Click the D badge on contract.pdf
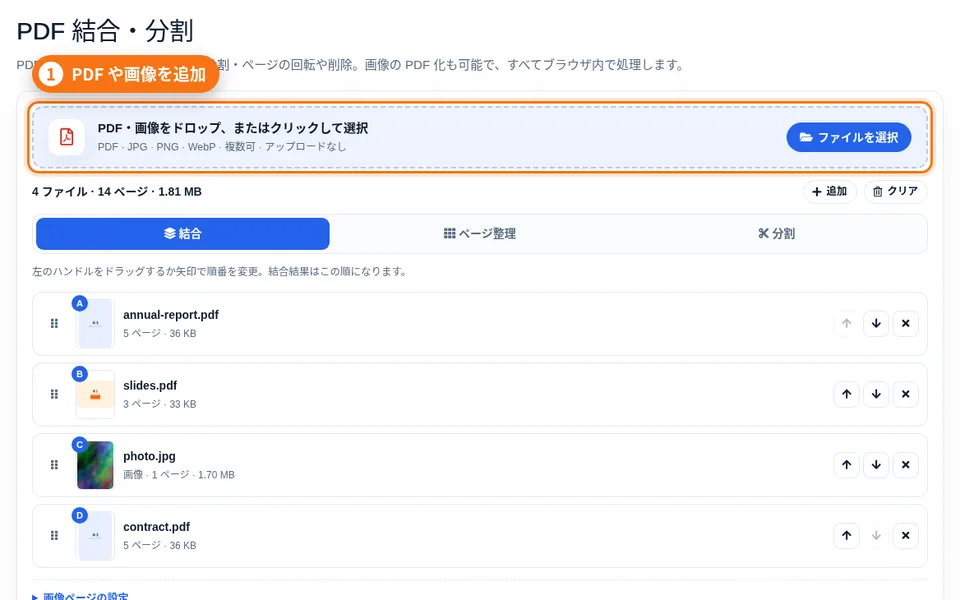960x600 pixels. coord(80,516)
